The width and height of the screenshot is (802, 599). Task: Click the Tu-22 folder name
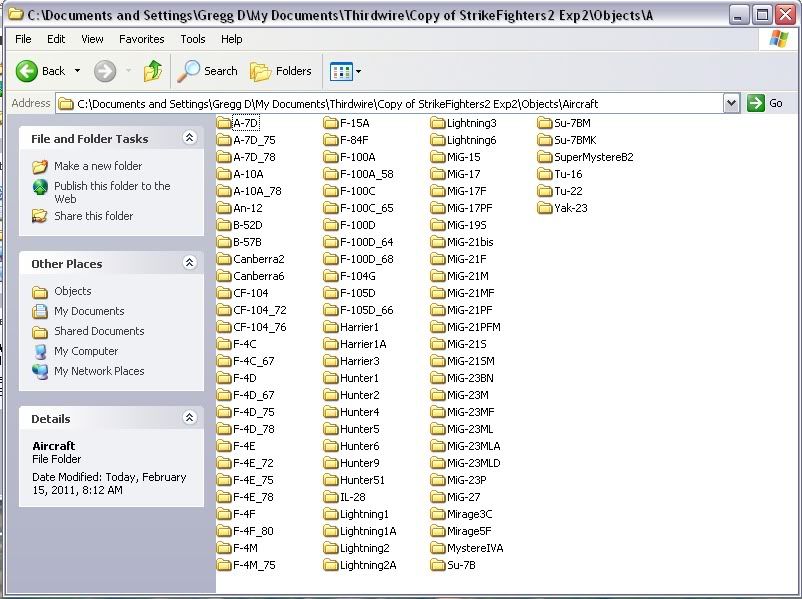[568, 191]
